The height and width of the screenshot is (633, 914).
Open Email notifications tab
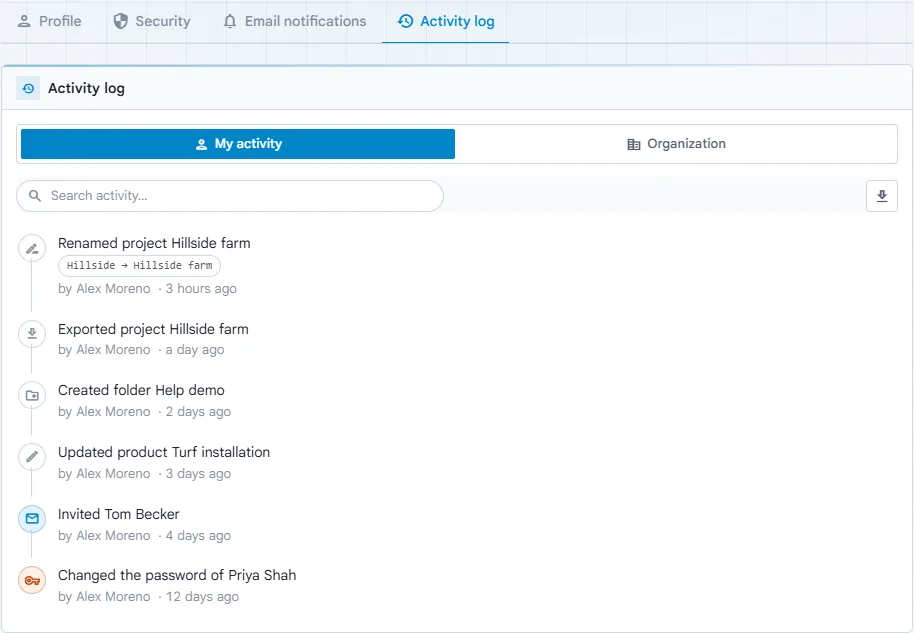pos(295,22)
